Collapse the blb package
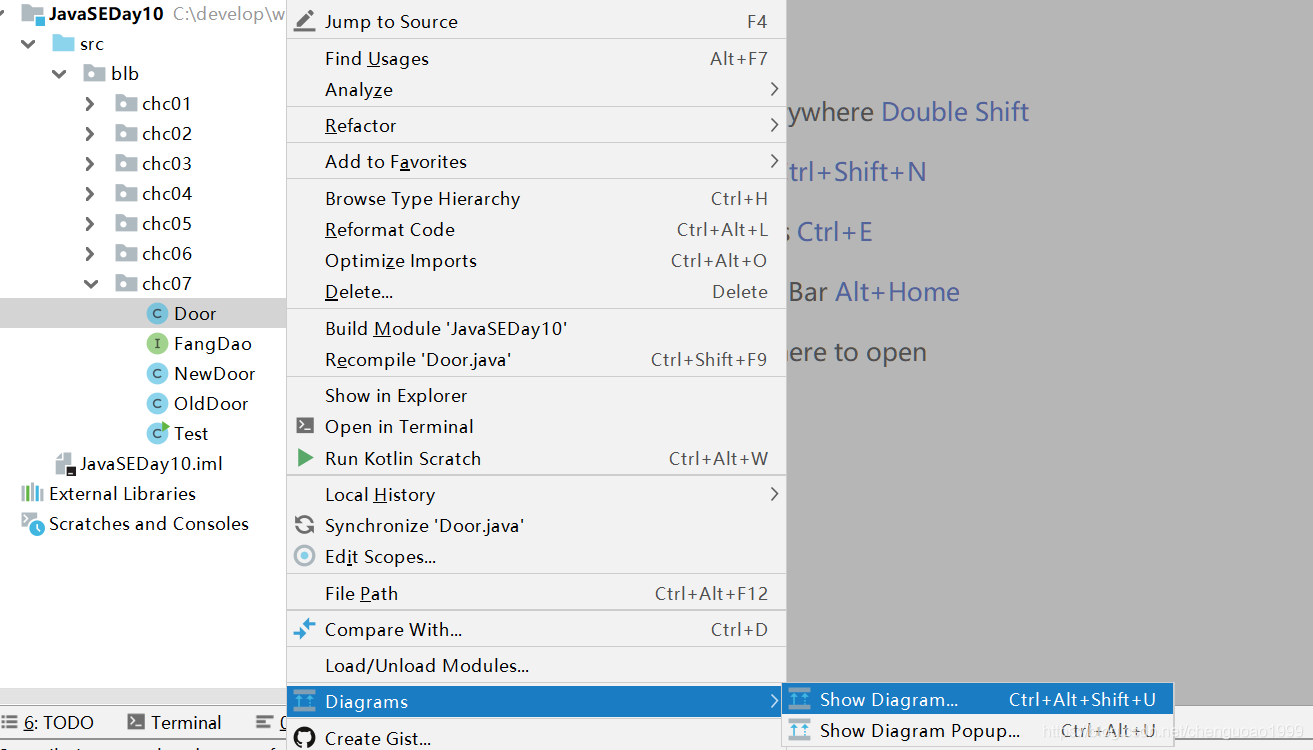Image resolution: width=1313 pixels, height=750 pixels. coord(60,73)
